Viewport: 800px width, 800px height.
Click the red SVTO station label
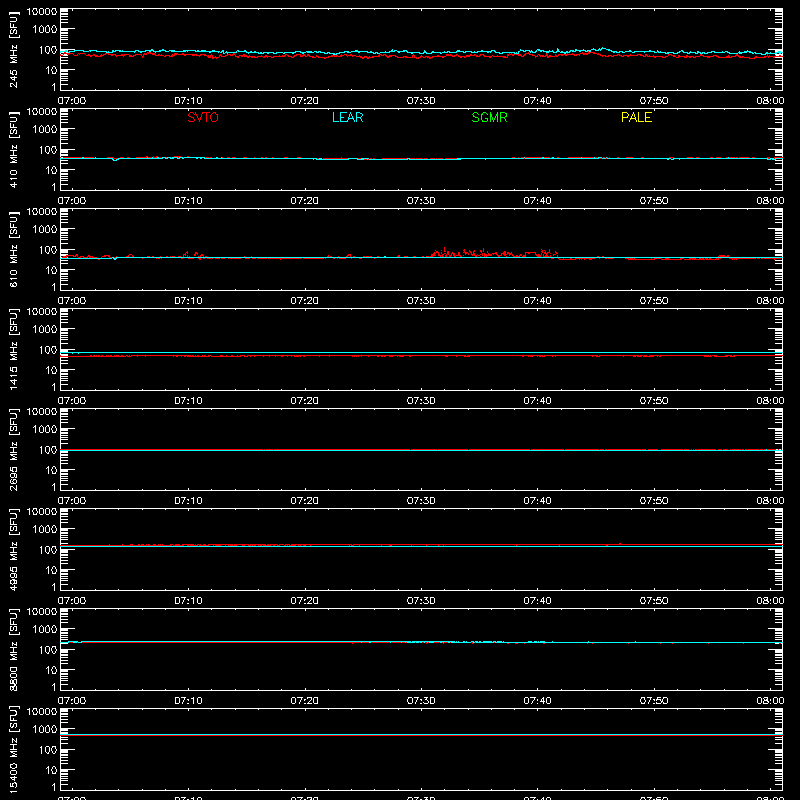click(x=203, y=117)
